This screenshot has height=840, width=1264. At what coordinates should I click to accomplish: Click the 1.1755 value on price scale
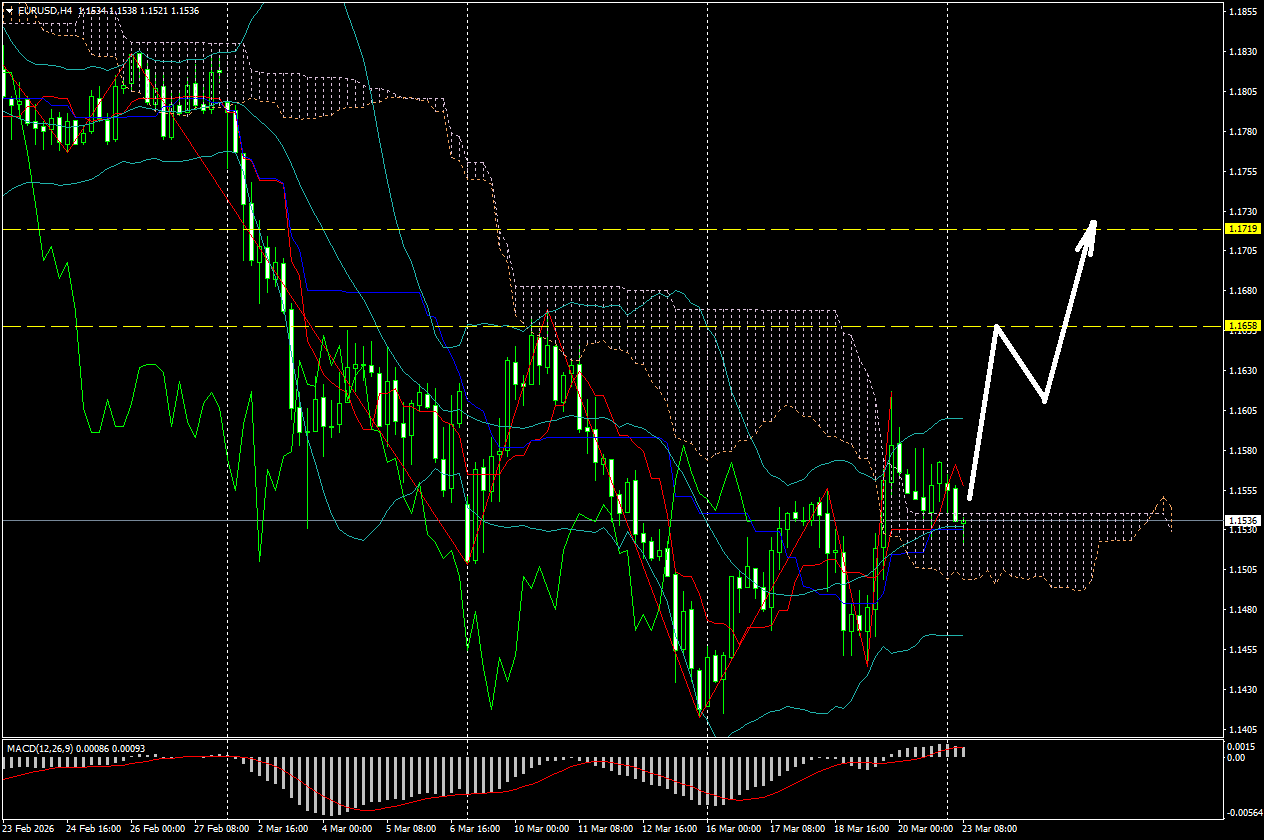click(x=1243, y=172)
